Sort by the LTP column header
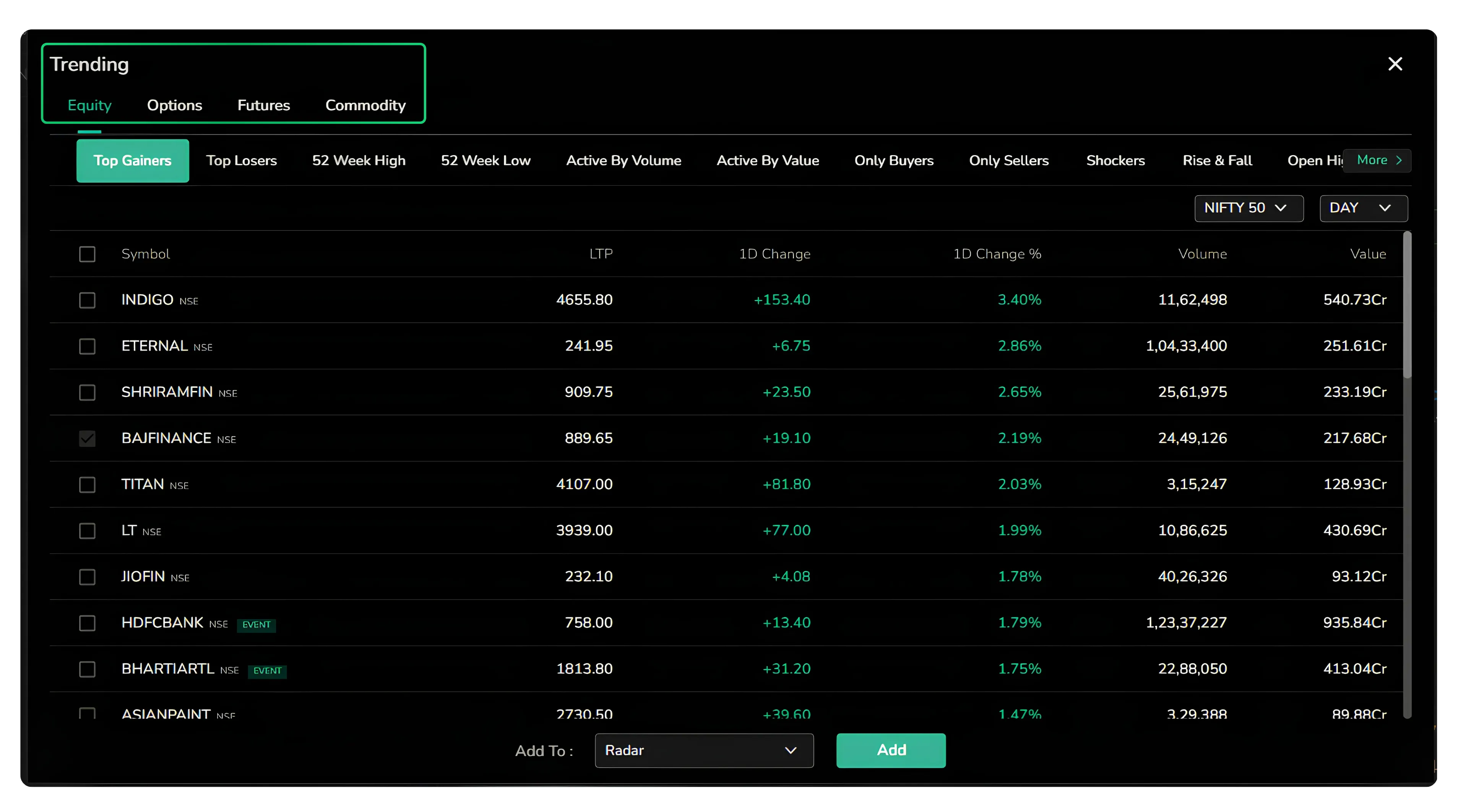This screenshot has height=812, width=1463. [601, 254]
